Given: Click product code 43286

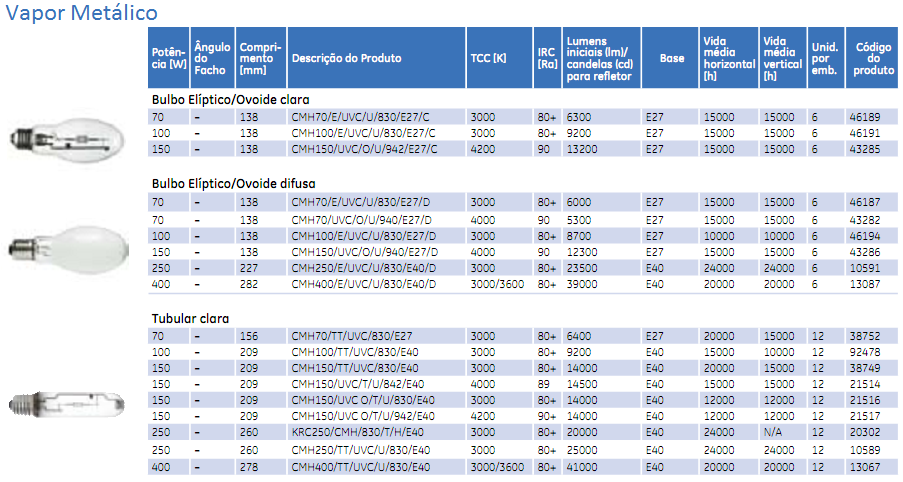Looking at the screenshot, I should coord(864,252).
